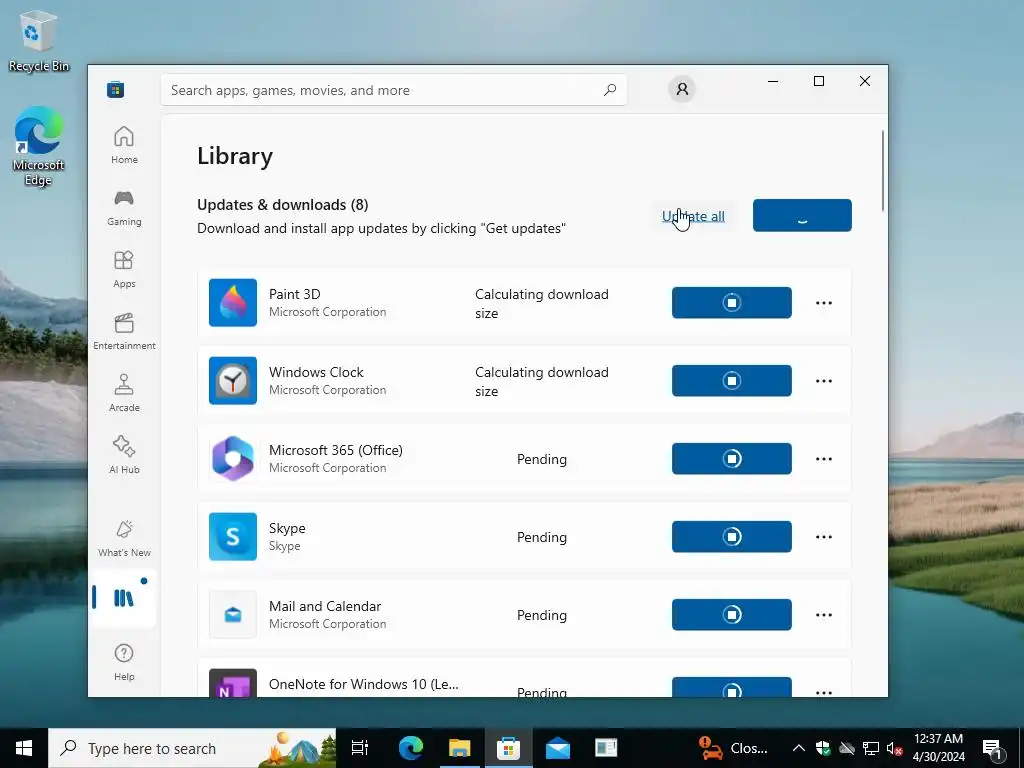The height and width of the screenshot is (768, 1024).
Task: Click in the Store search field
Action: point(394,90)
